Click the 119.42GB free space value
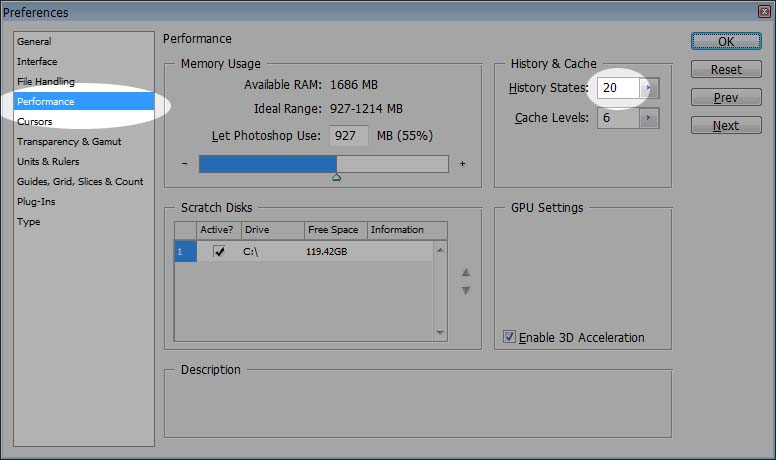Screen dimensions: 776x460 click(x=327, y=252)
